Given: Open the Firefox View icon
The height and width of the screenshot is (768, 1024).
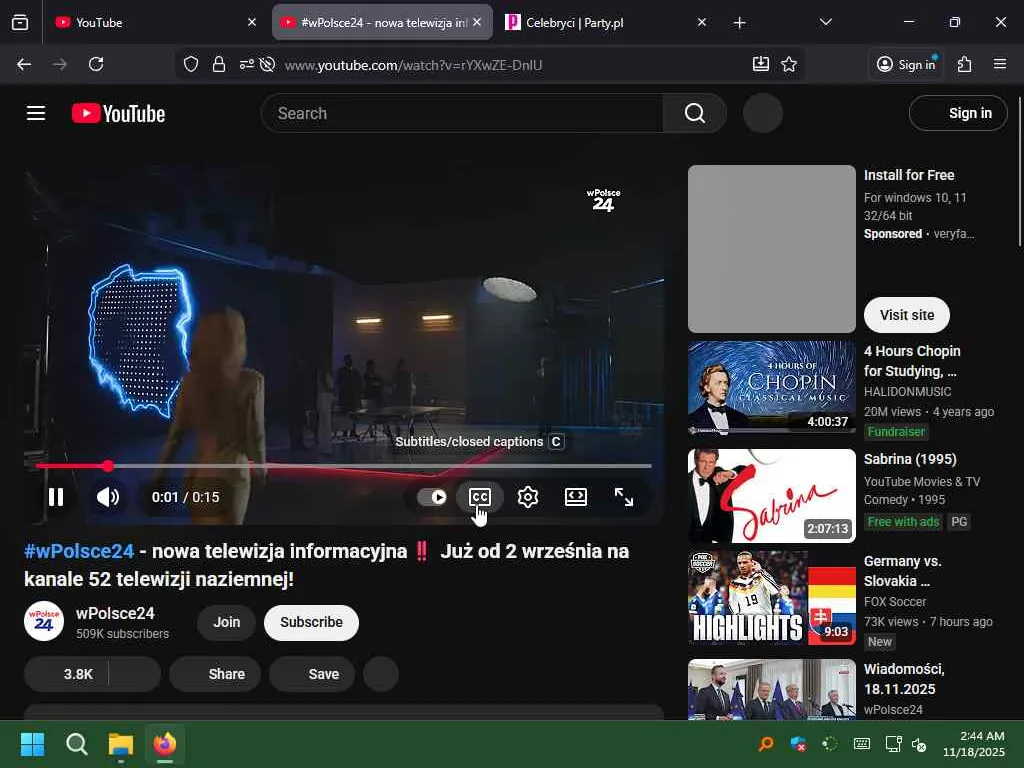Looking at the screenshot, I should pos(20,23).
